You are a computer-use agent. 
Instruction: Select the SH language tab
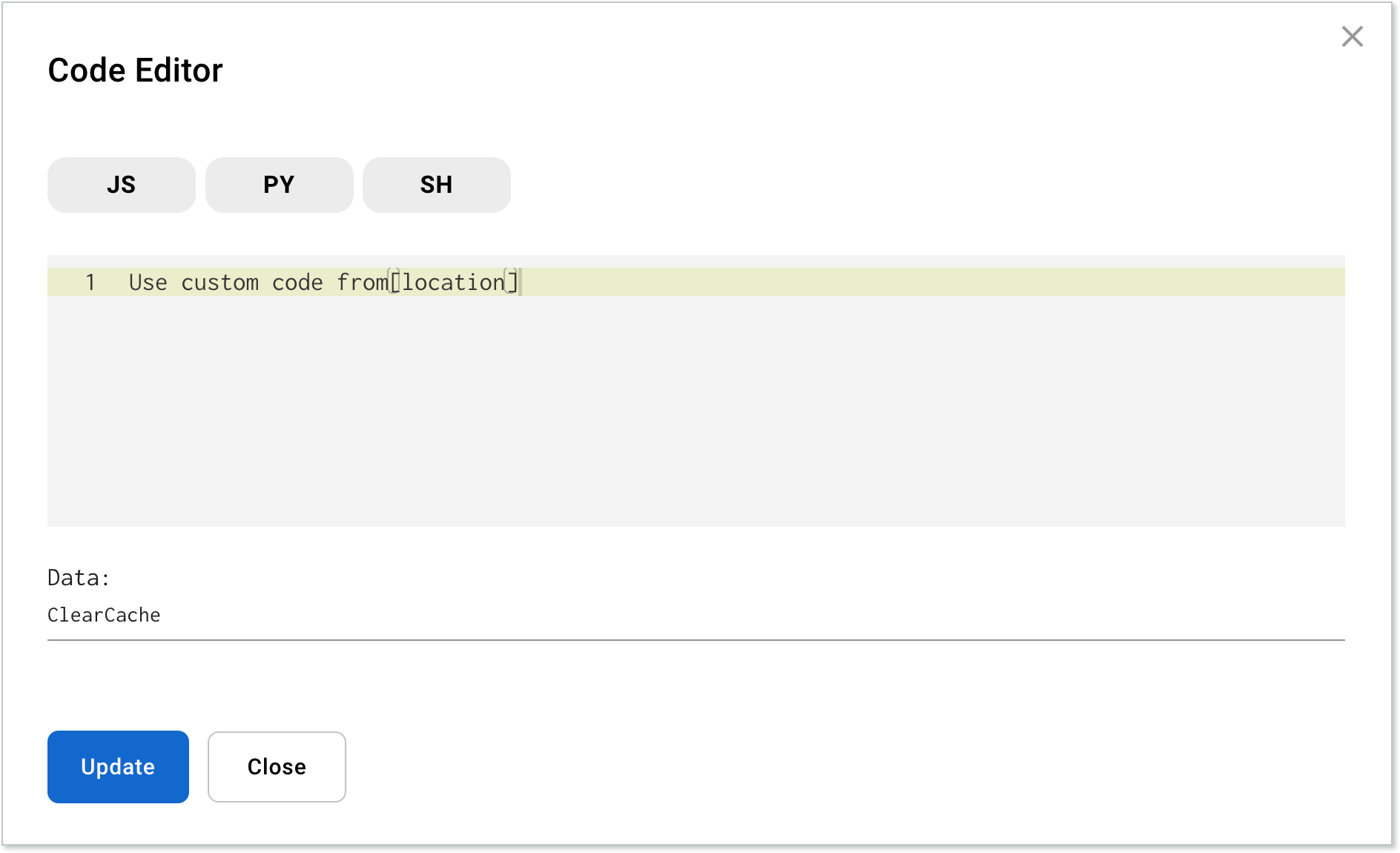tap(436, 185)
